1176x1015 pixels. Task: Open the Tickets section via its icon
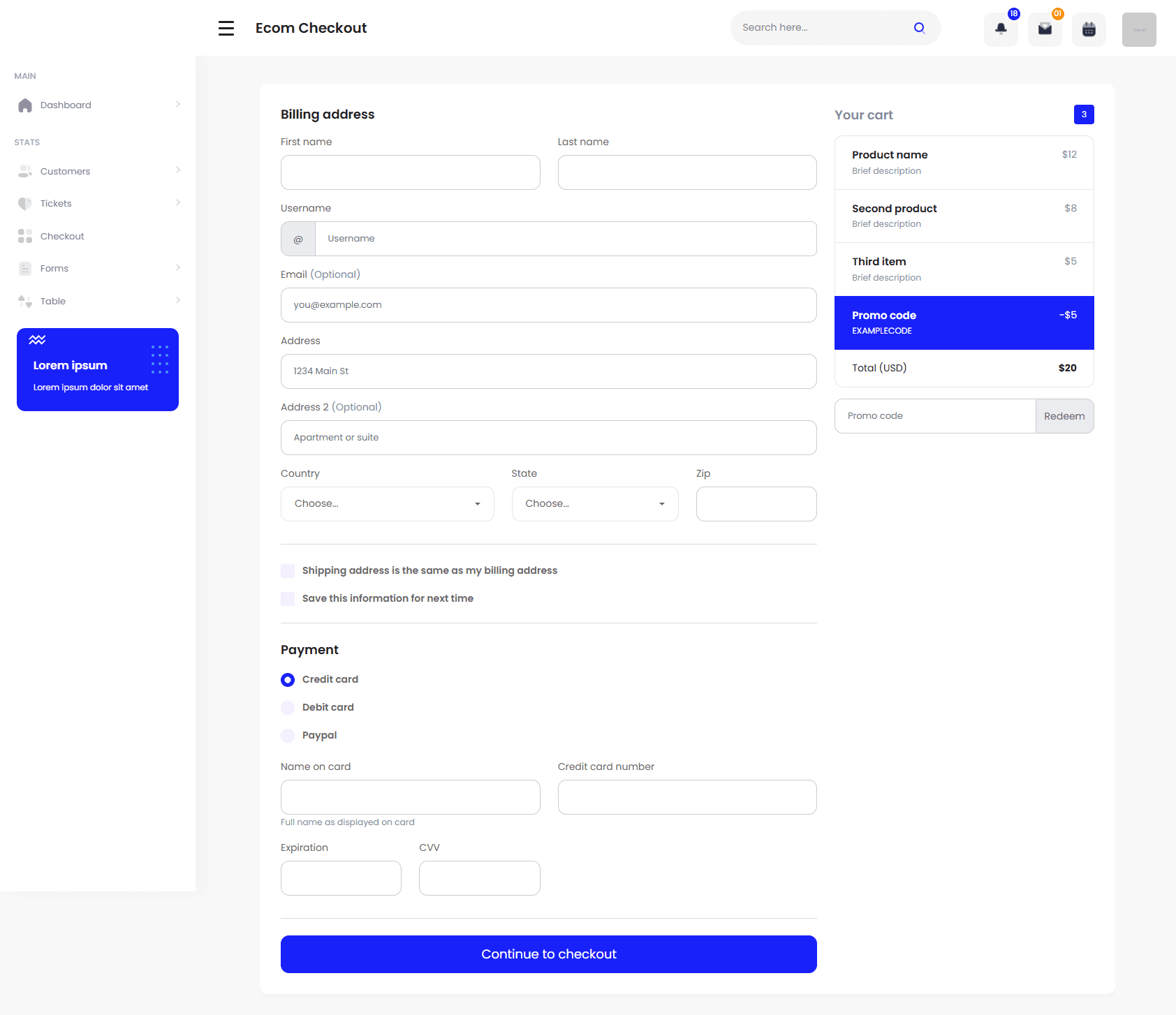pyautogui.click(x=25, y=203)
